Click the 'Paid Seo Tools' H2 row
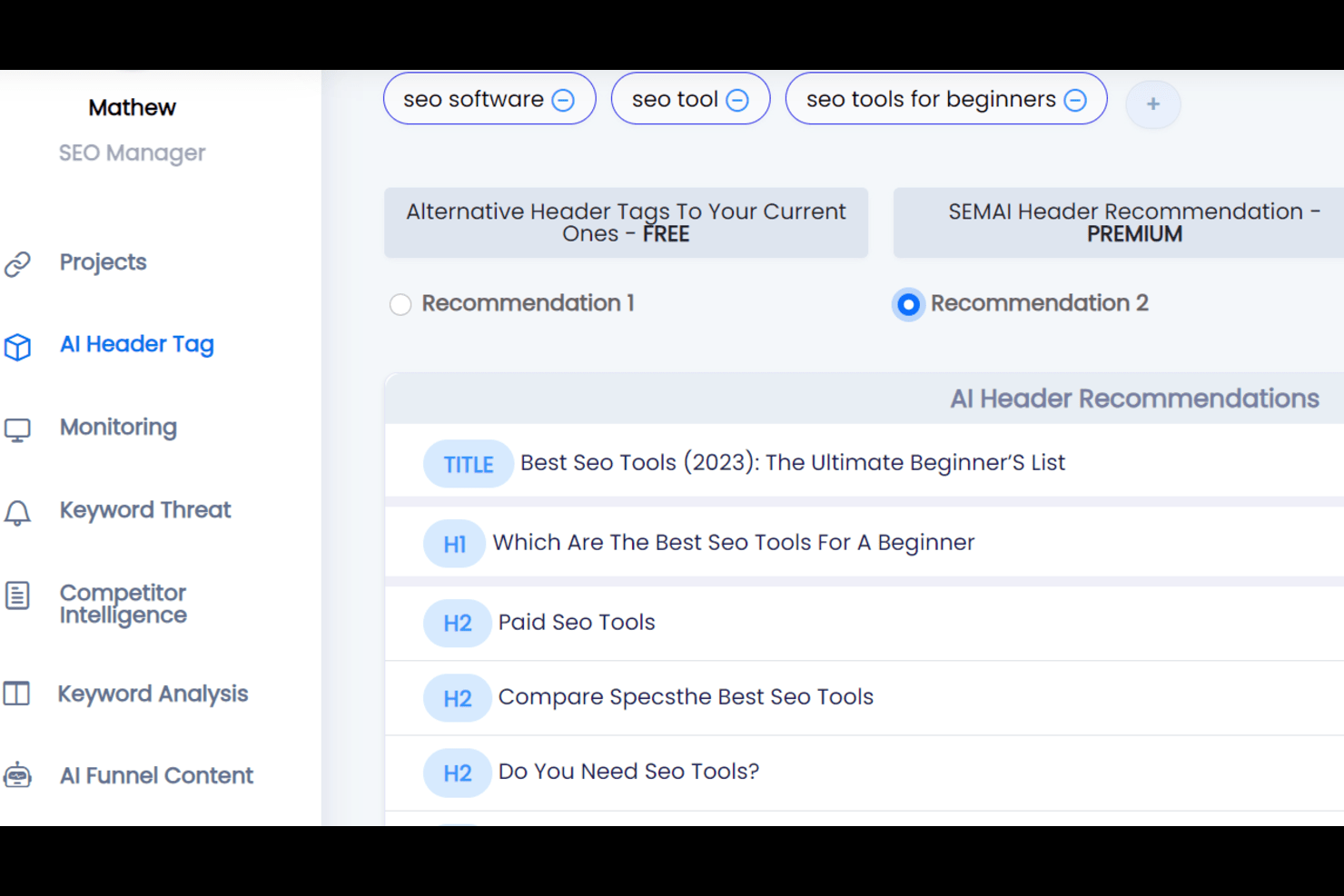1344x896 pixels. 577,623
